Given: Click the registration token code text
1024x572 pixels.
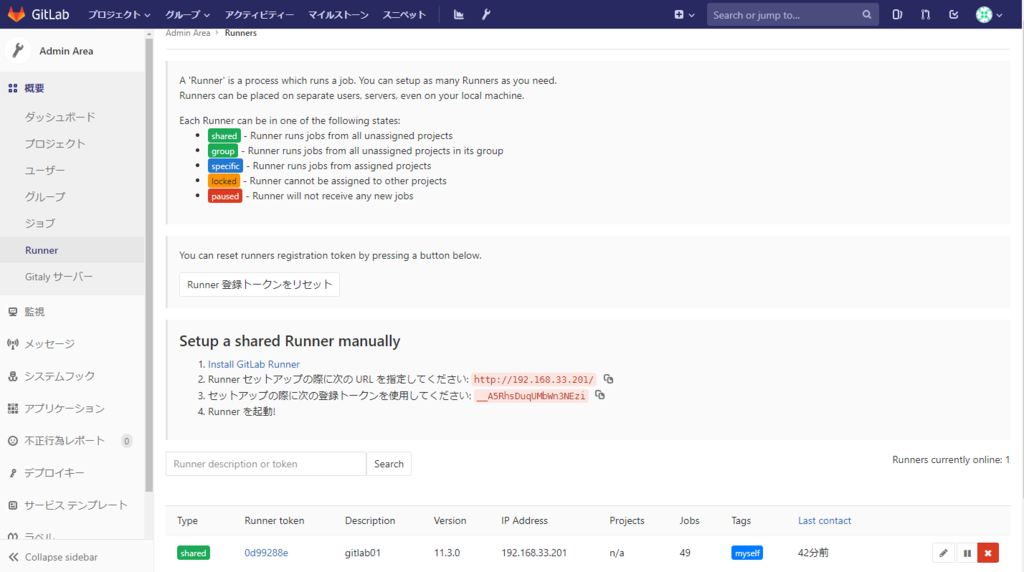Looking at the screenshot, I should click(x=532, y=396).
